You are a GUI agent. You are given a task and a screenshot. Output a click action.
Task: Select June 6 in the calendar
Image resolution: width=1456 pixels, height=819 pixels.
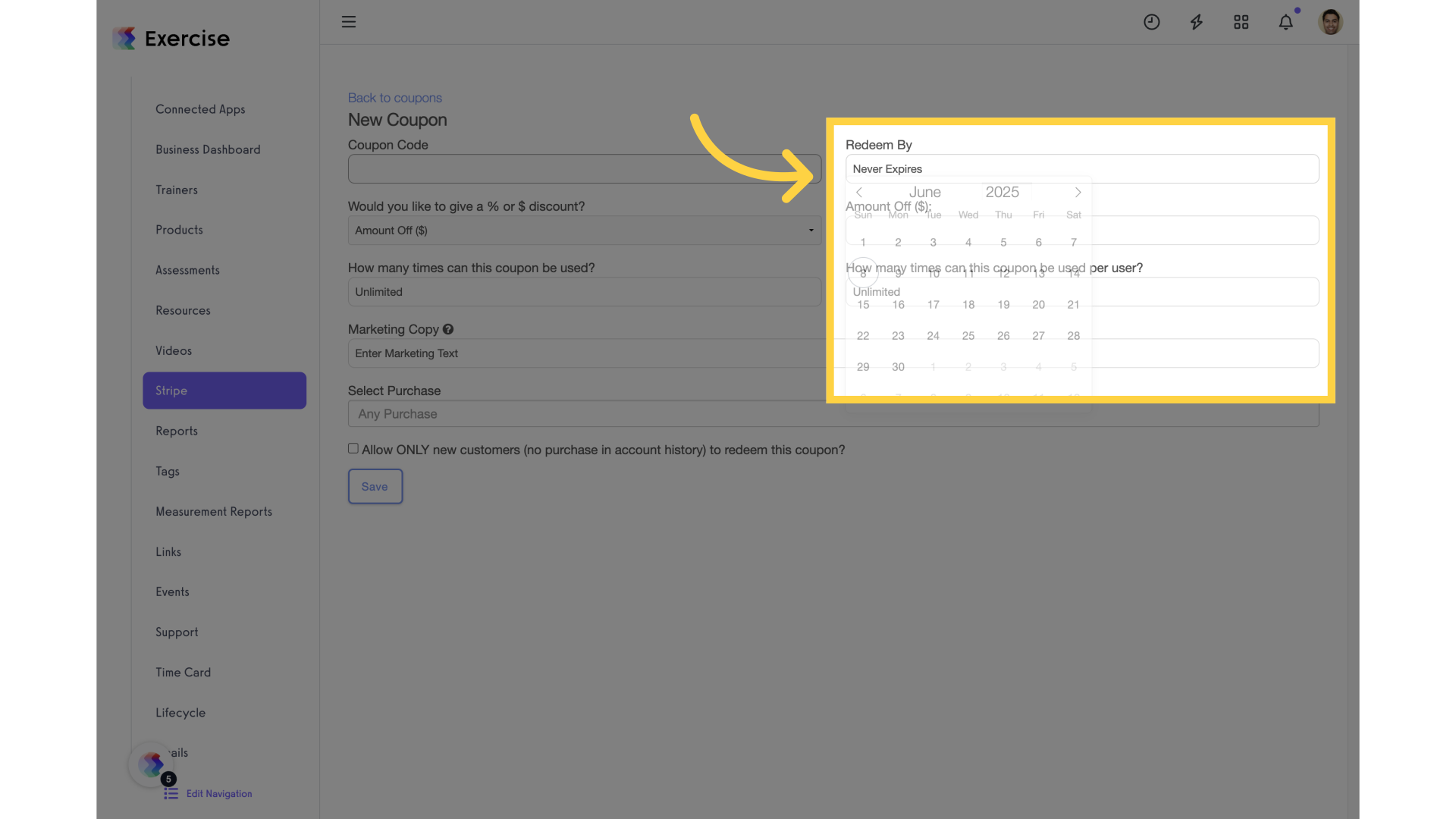[x=1039, y=243]
